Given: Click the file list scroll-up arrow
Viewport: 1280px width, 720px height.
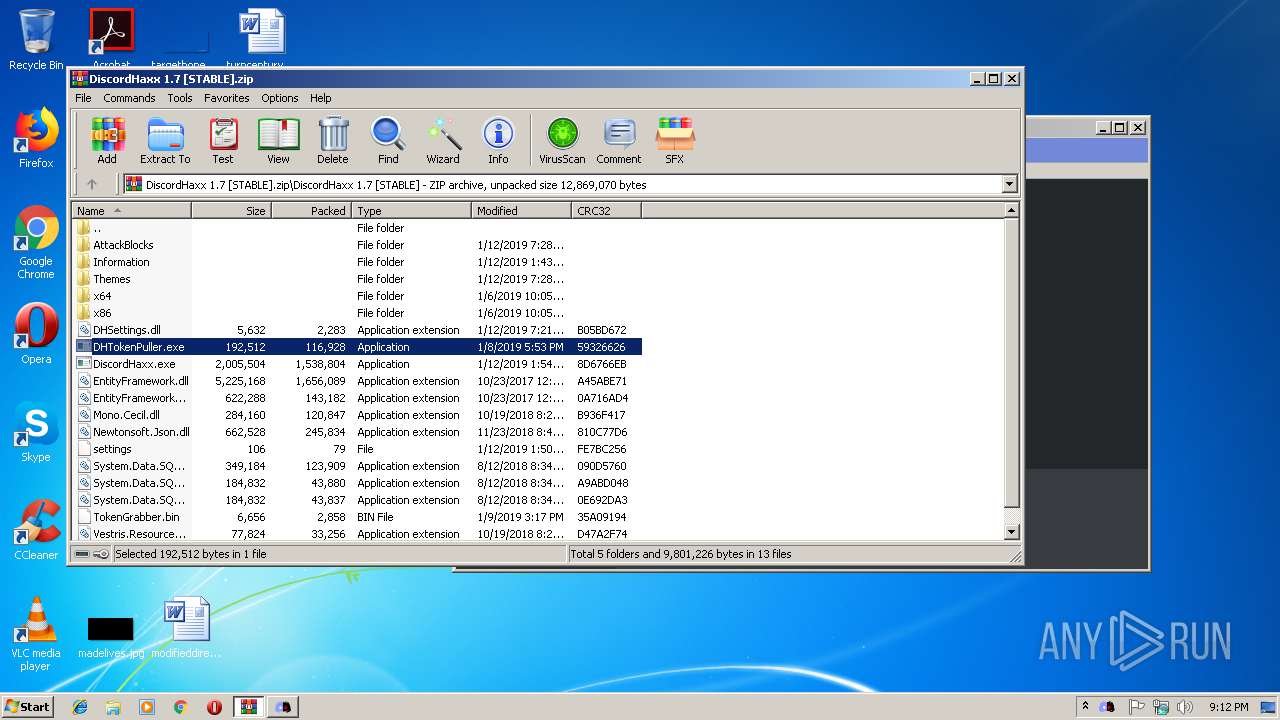Looking at the screenshot, I should click(x=1011, y=211).
